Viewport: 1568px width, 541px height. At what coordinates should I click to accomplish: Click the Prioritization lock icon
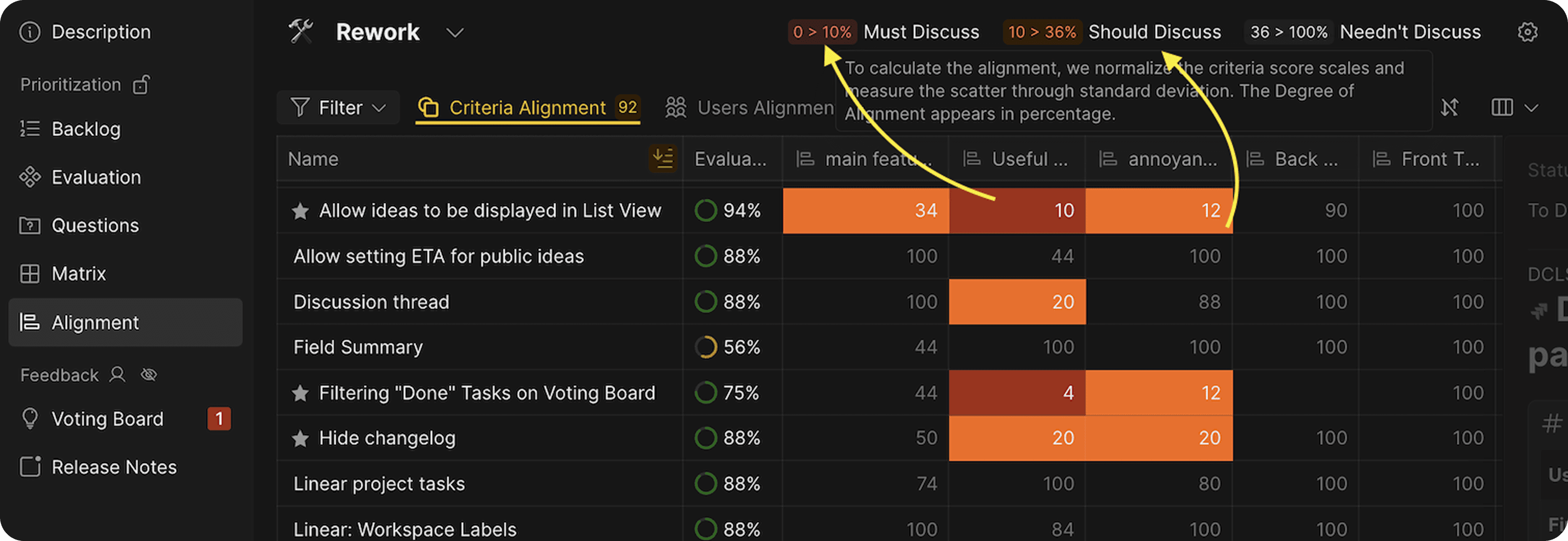click(x=141, y=85)
